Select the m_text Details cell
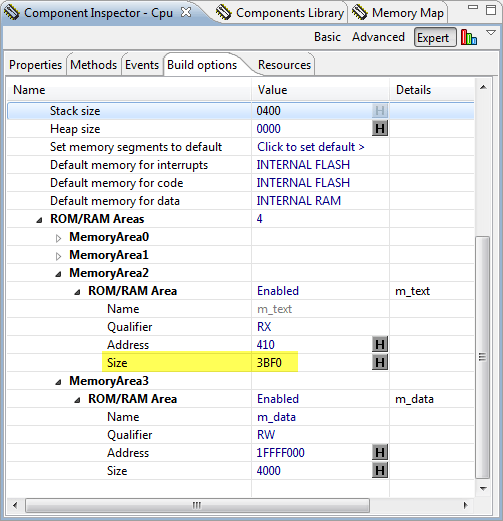This screenshot has height=521, width=503. click(412, 291)
